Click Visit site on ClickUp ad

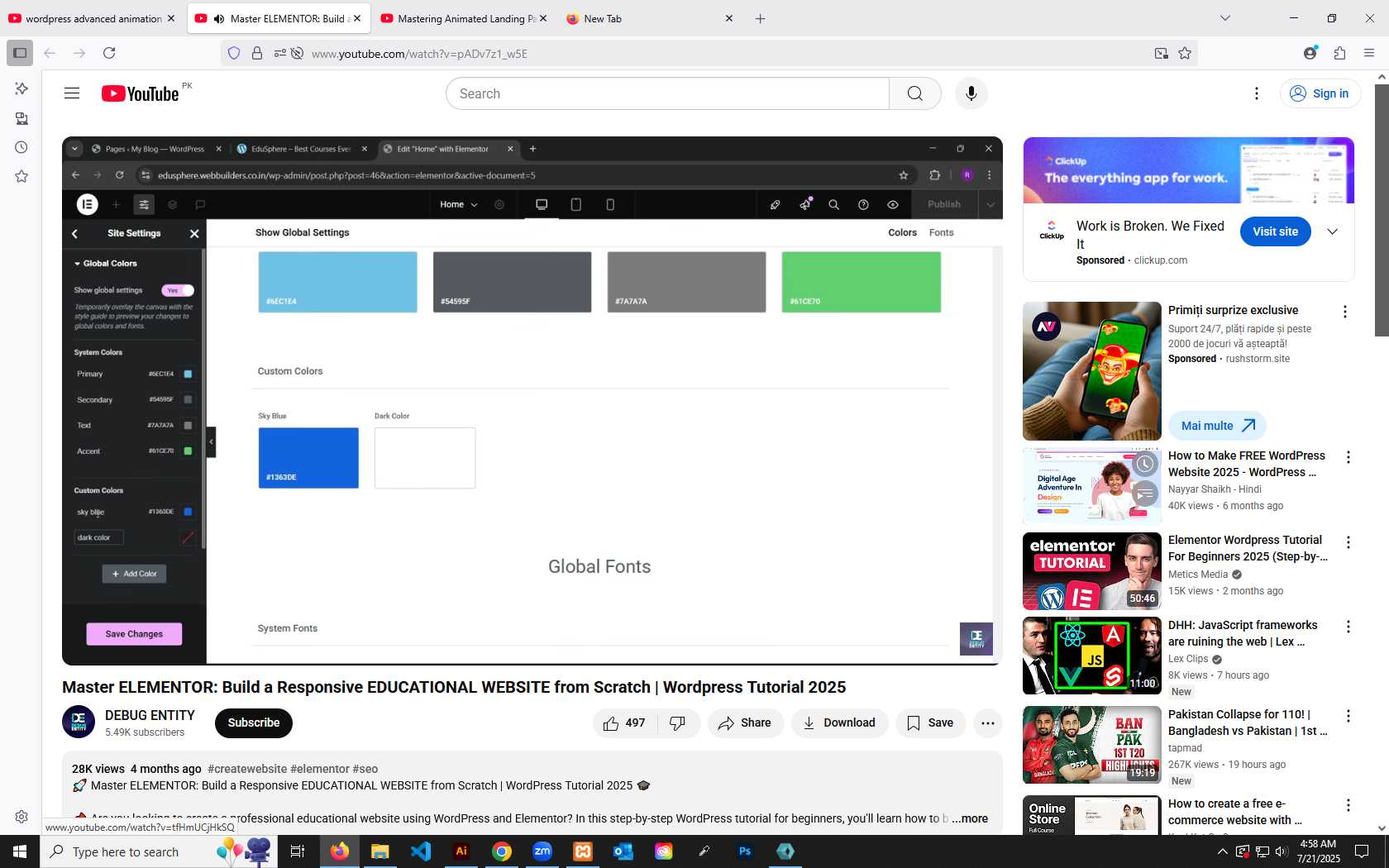tap(1275, 231)
